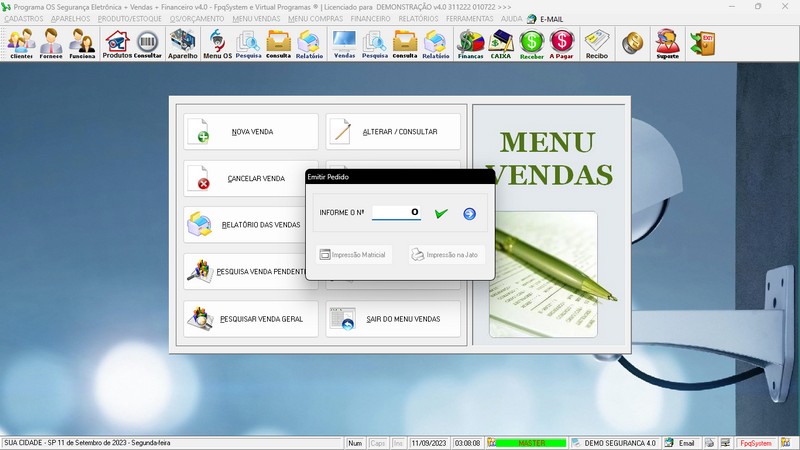The width and height of the screenshot is (800, 450).
Task: Focus the INFORME O Nº input field
Action: 396,212
